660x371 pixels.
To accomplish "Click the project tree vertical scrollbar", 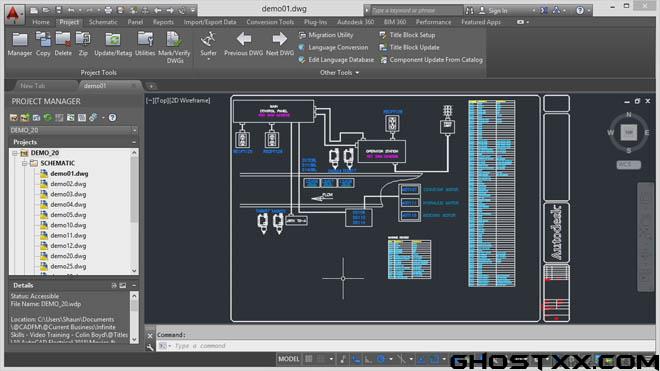I will pyautogui.click(x=134, y=211).
